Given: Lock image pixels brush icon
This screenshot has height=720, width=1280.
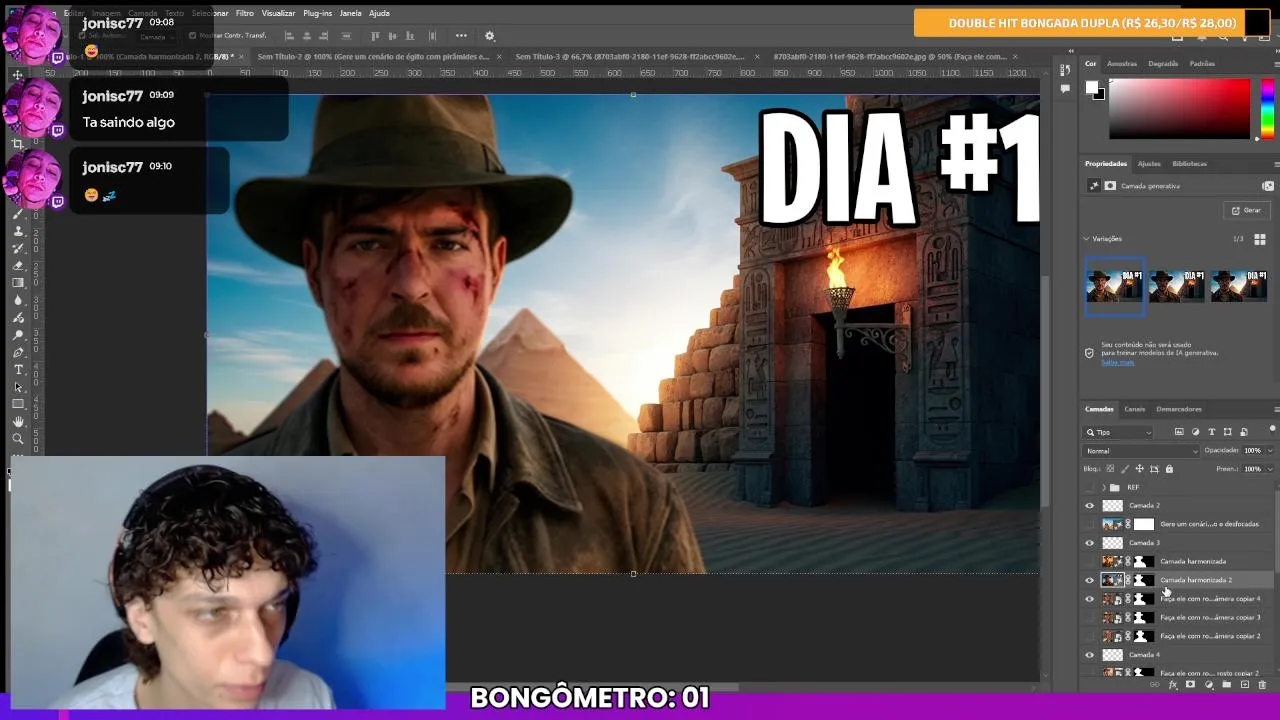Looking at the screenshot, I should tap(1125, 469).
